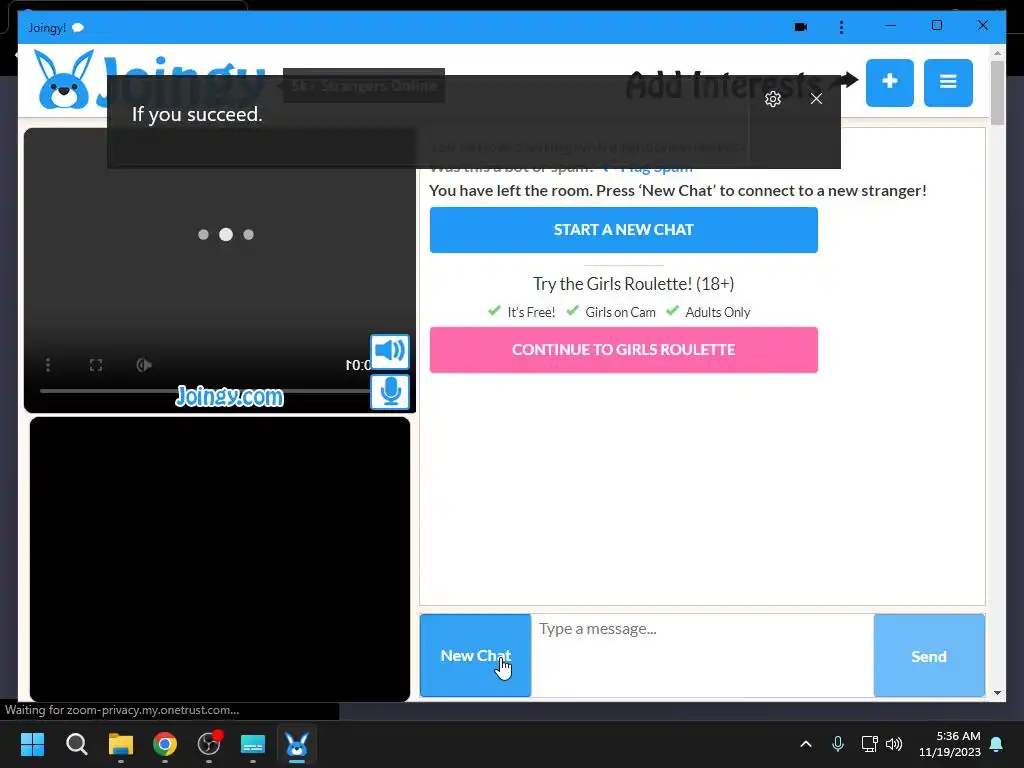This screenshot has height=768, width=1024.
Task: Click the video player volume icon
Action: point(144,365)
